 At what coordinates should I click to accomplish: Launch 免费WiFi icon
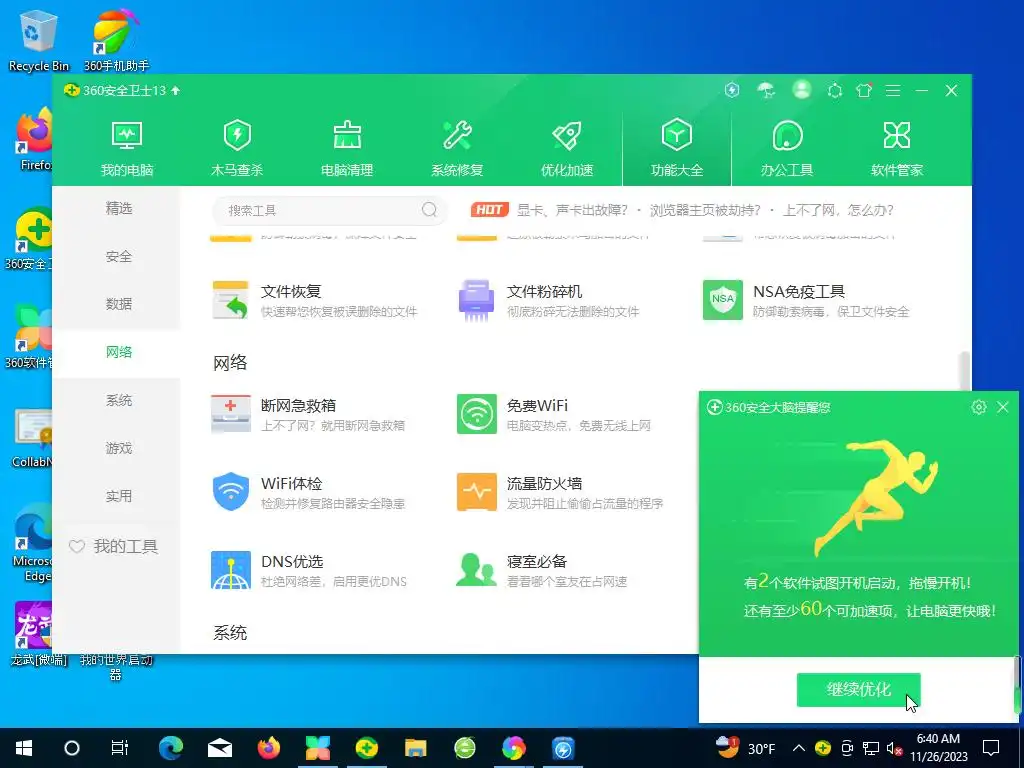(x=477, y=414)
